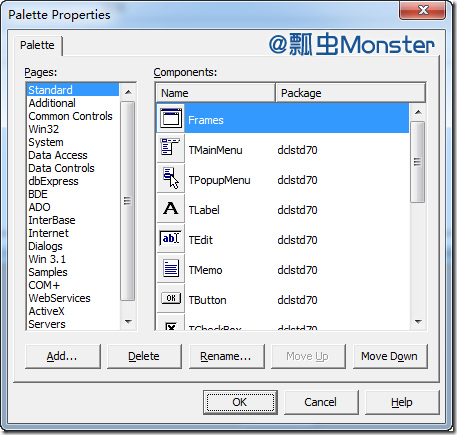Confirm with the OK button

(240, 402)
